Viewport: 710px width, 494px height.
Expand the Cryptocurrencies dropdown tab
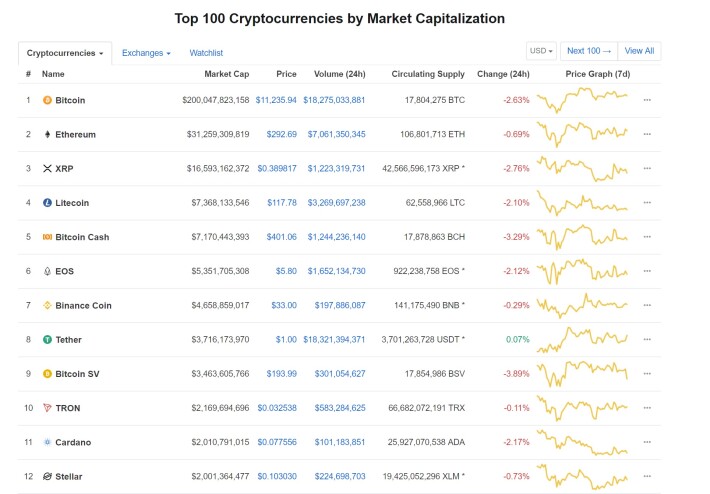pos(65,53)
